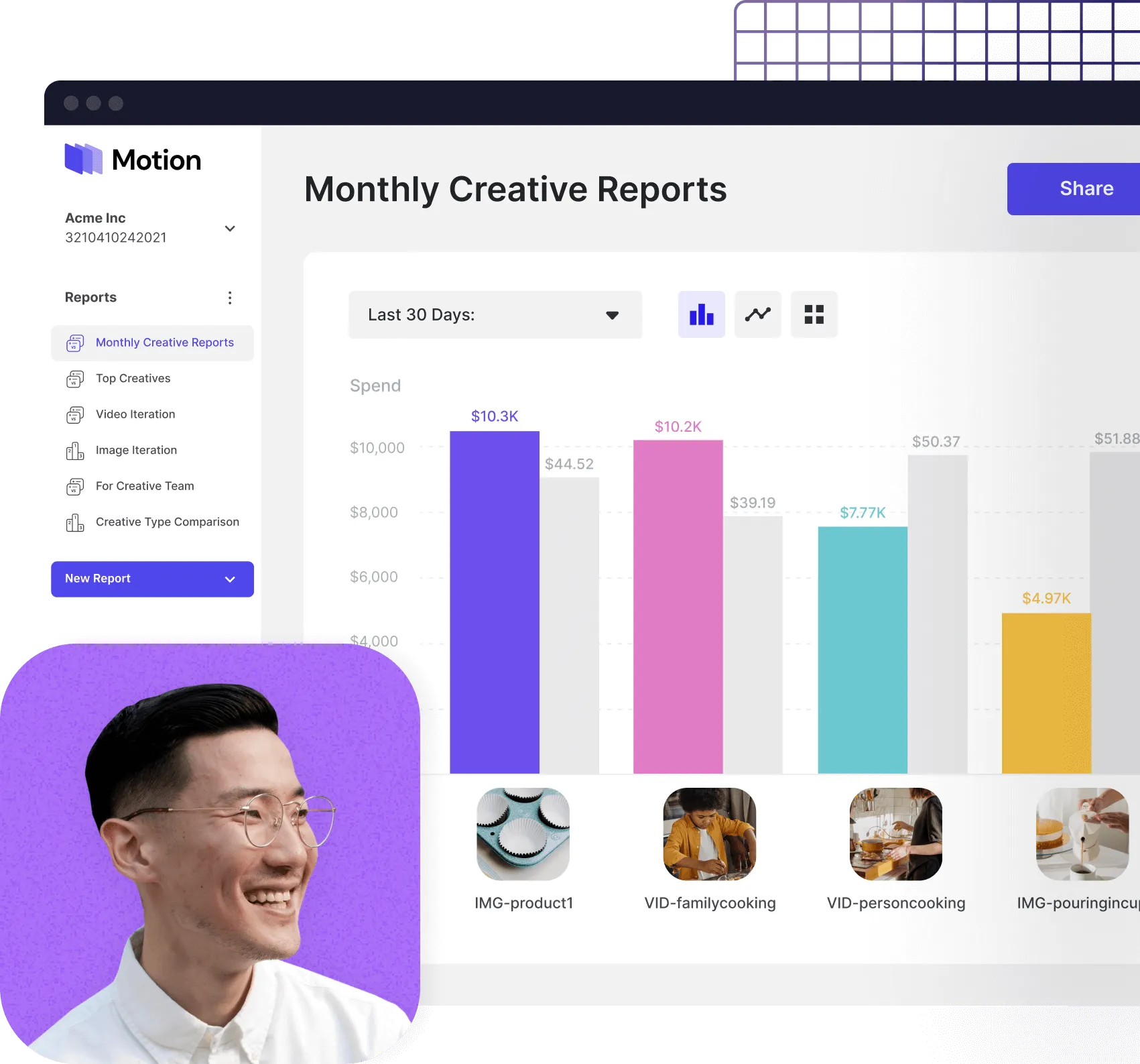Open the For Creative Team report
This screenshot has width=1140, height=1064.
[x=145, y=486]
